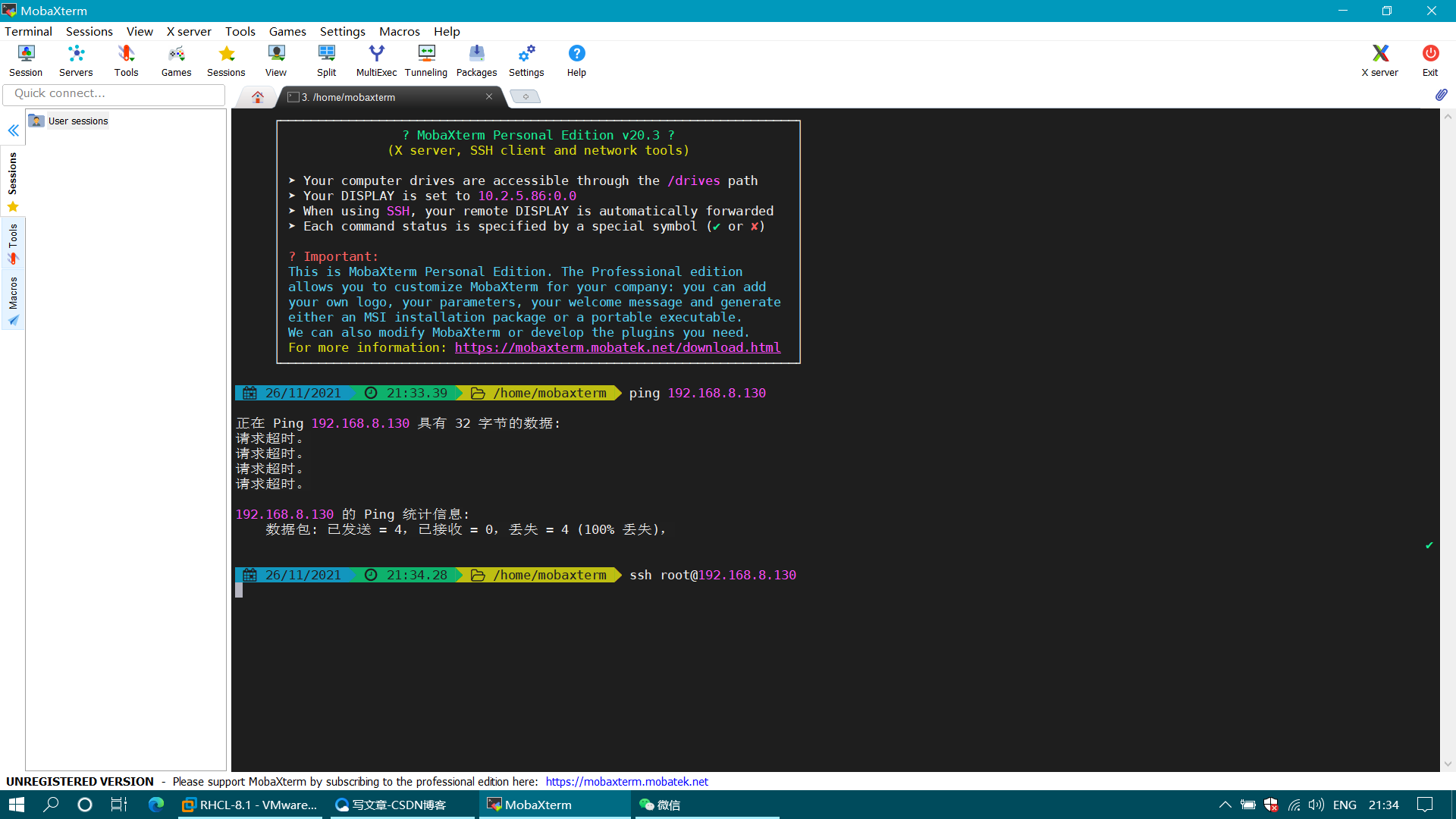Viewport: 1456px width, 819px height.
Task: Open the Macros menu
Action: point(399,31)
